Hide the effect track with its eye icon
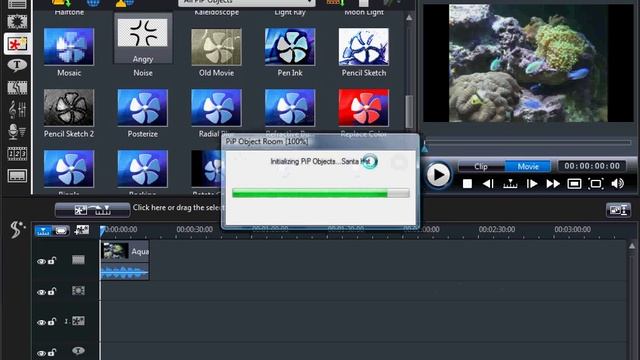Image resolution: width=640 pixels, height=360 pixels. tap(41, 292)
